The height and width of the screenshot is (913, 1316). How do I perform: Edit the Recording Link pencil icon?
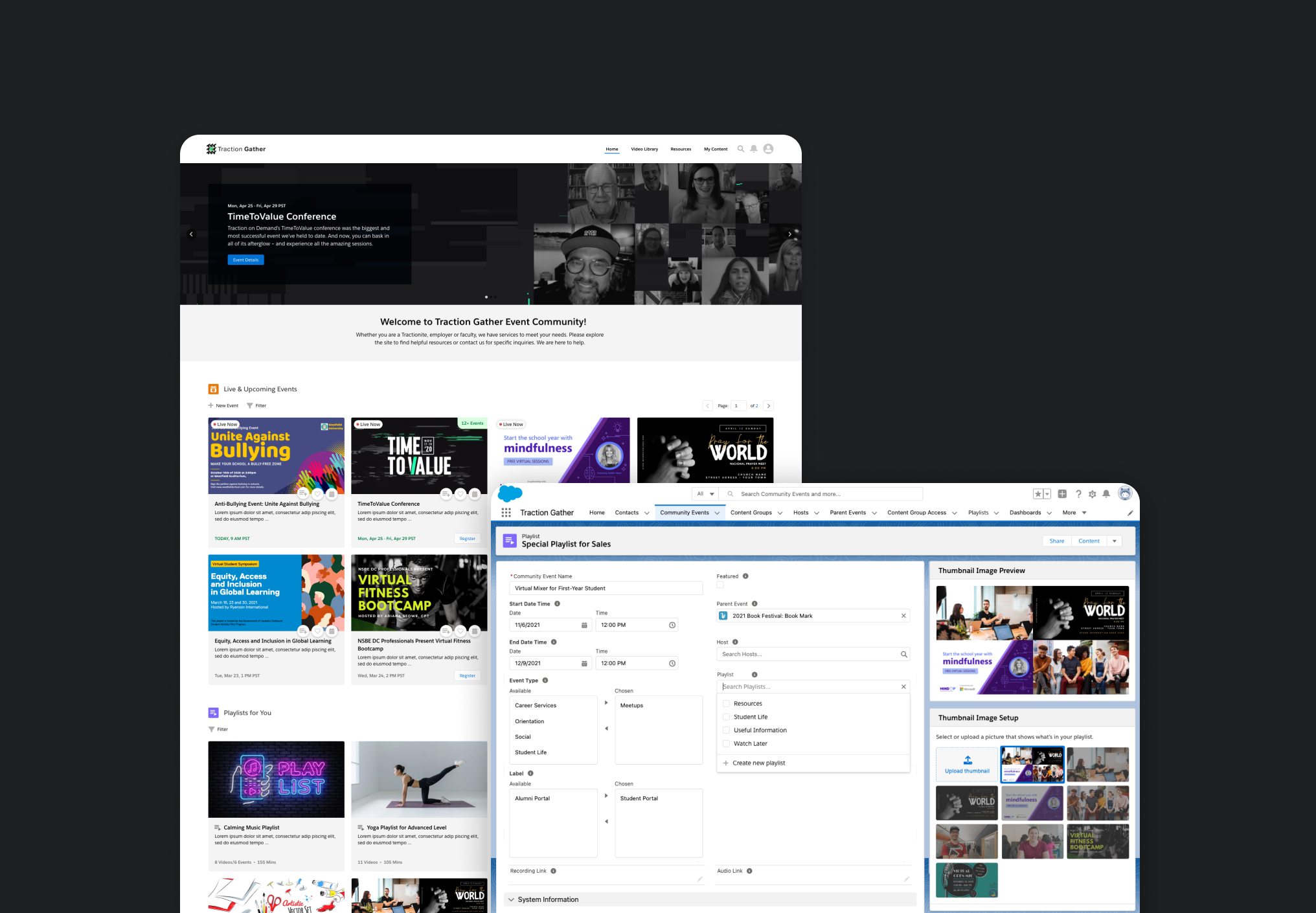[699, 879]
